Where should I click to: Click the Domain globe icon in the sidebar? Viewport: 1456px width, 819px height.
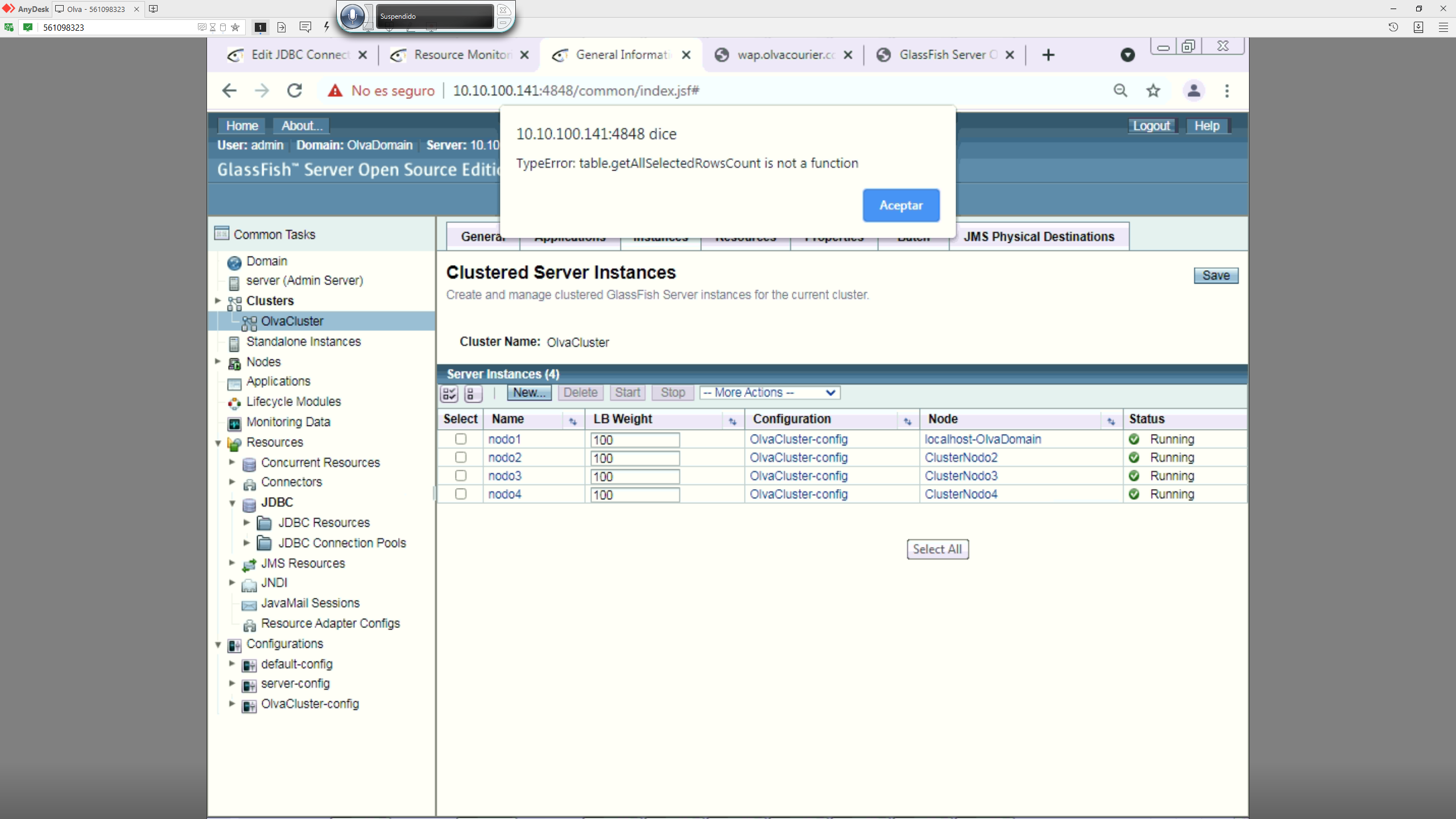pyautogui.click(x=234, y=262)
